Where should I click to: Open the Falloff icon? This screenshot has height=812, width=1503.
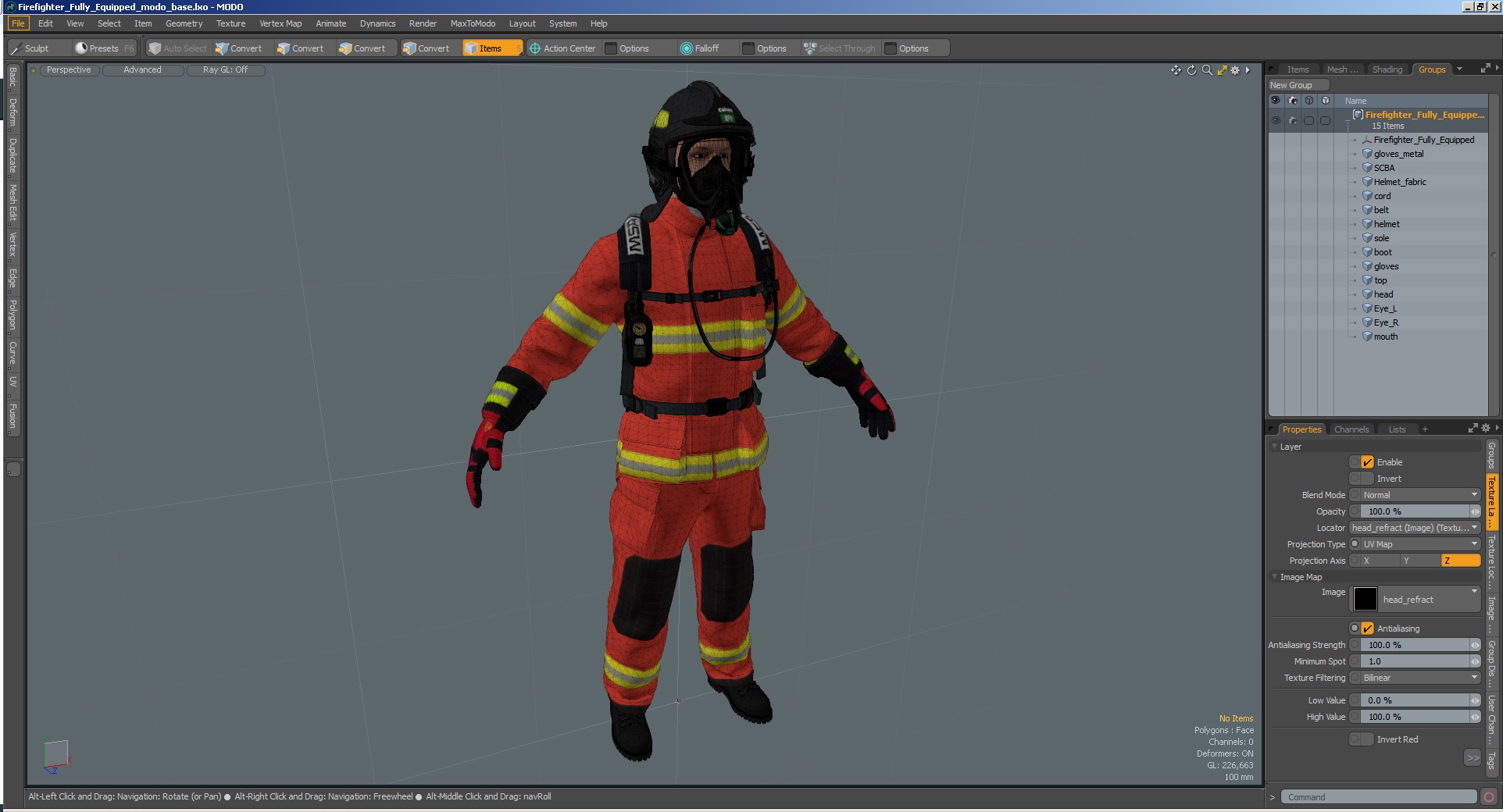[x=687, y=48]
